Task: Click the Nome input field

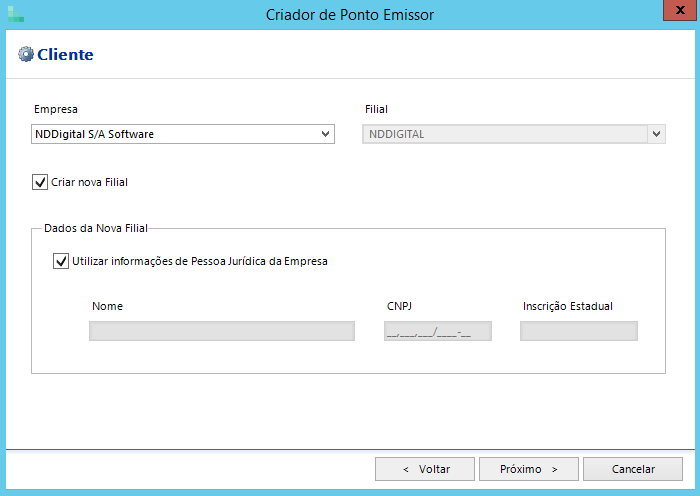Action: [x=222, y=331]
